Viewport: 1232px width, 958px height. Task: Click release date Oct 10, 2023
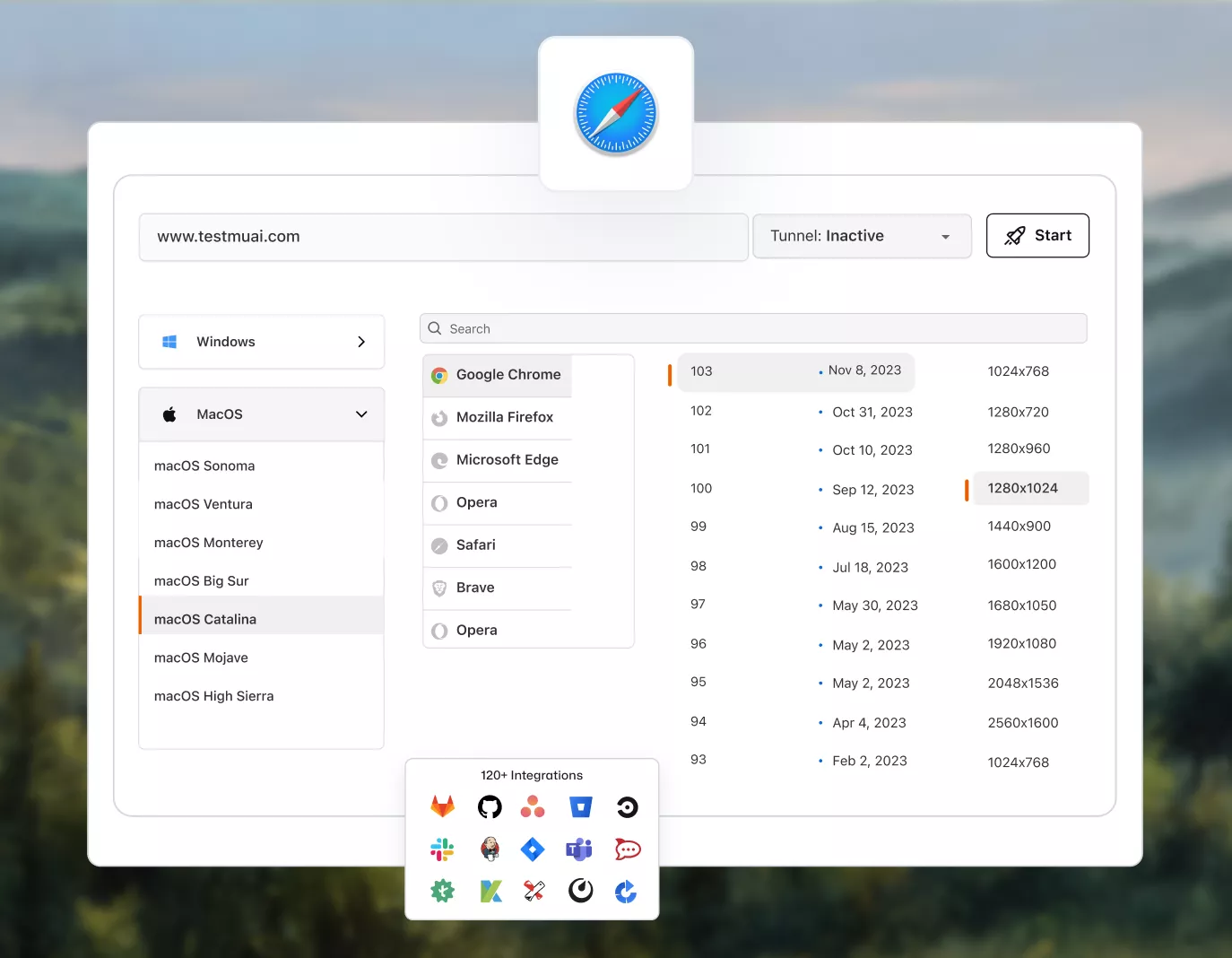(x=872, y=450)
